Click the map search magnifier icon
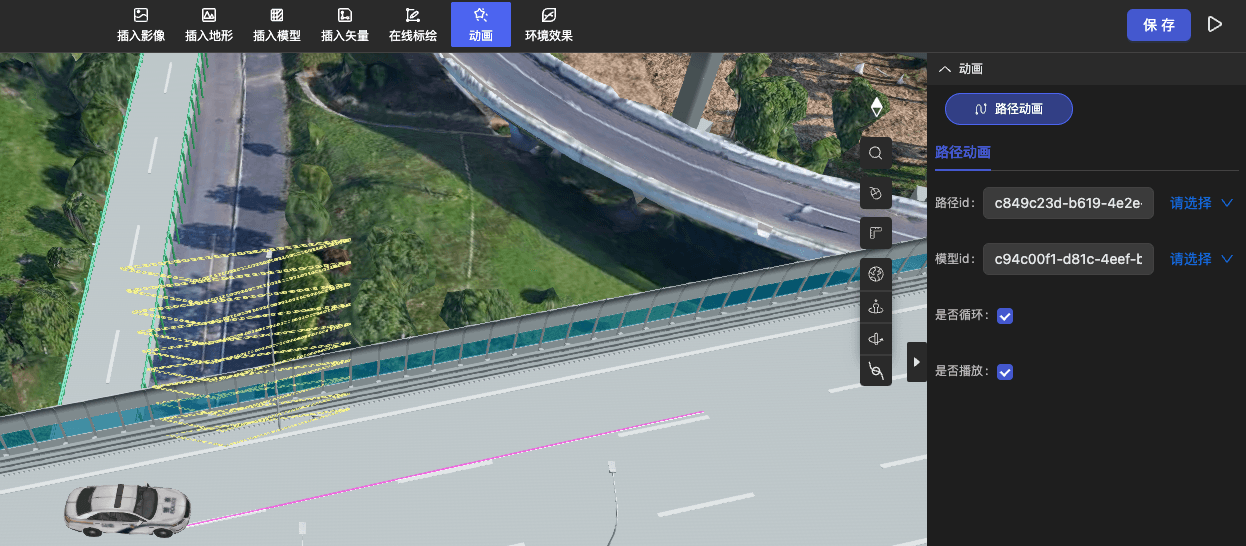The height and width of the screenshot is (546, 1246). [876, 153]
